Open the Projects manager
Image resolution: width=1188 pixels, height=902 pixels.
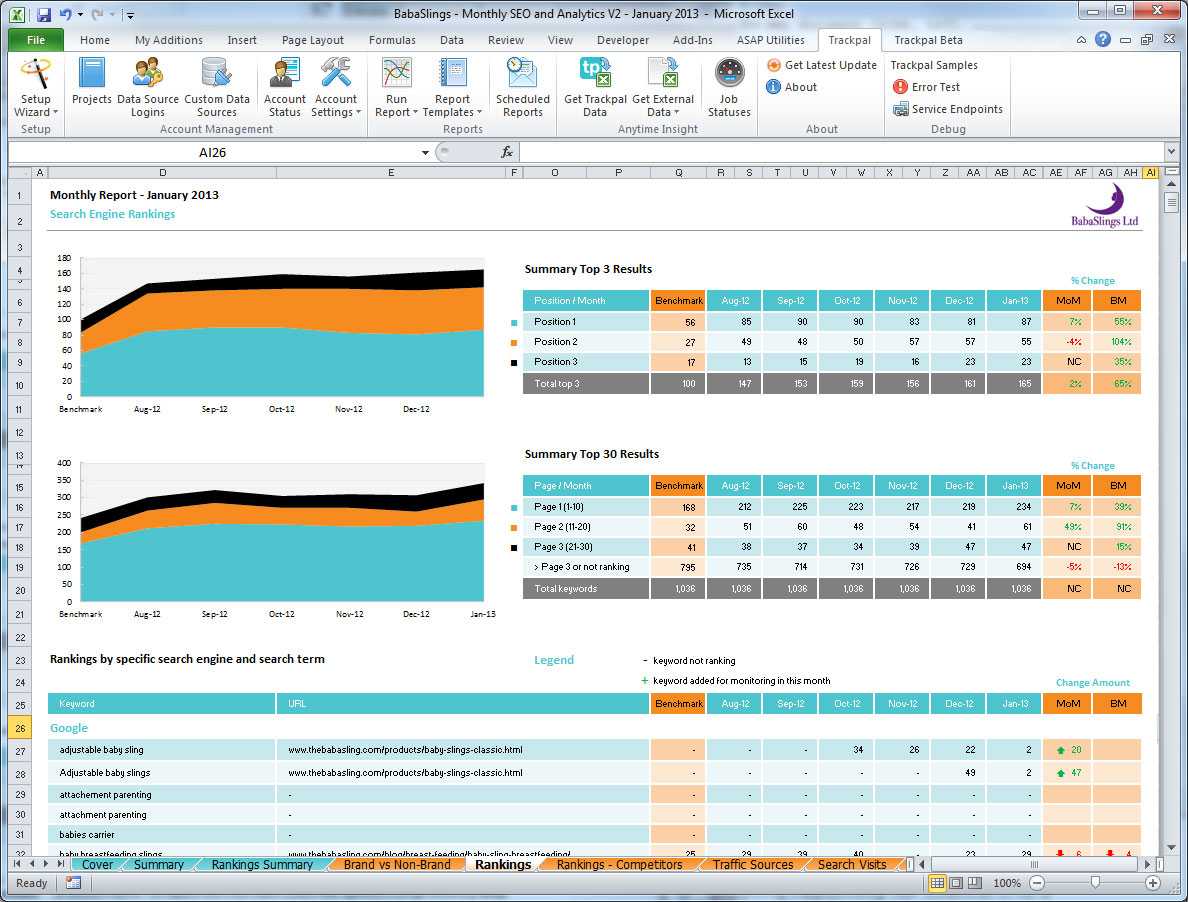tap(92, 82)
